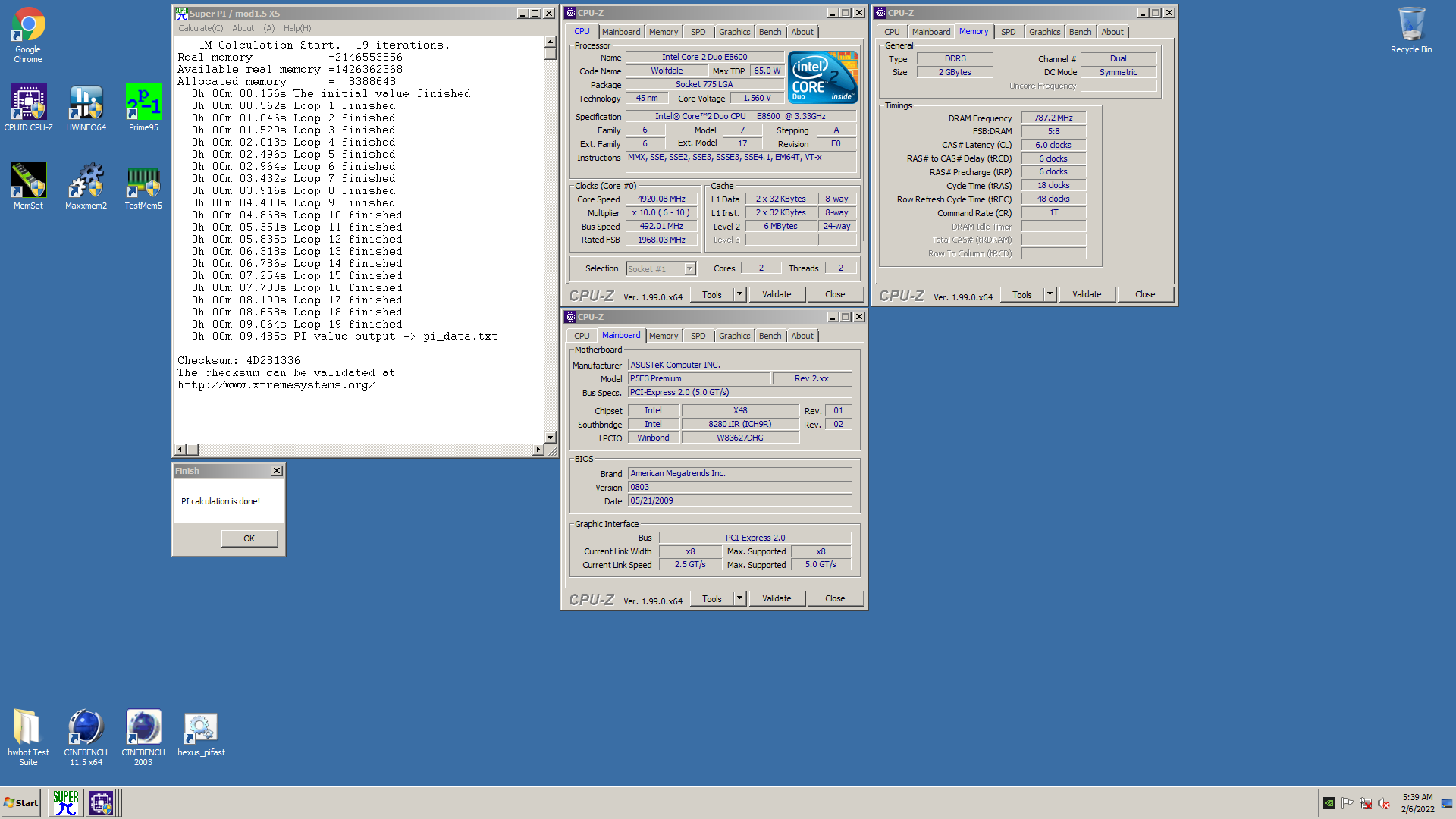Click Tools in the Mainboard CPU-Z window

click(x=712, y=598)
